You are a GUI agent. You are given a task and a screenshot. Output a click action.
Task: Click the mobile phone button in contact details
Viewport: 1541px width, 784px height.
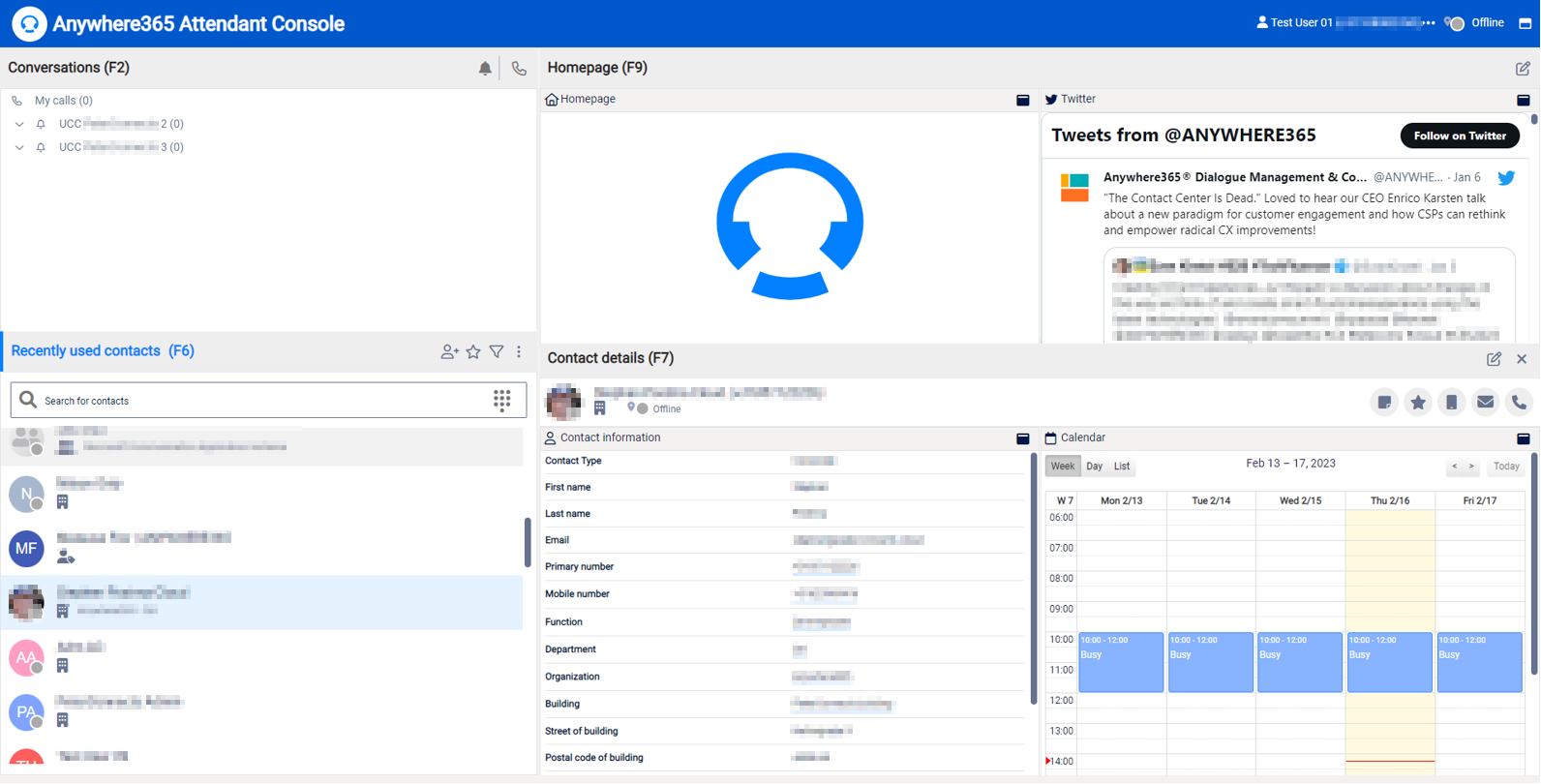coord(1451,402)
